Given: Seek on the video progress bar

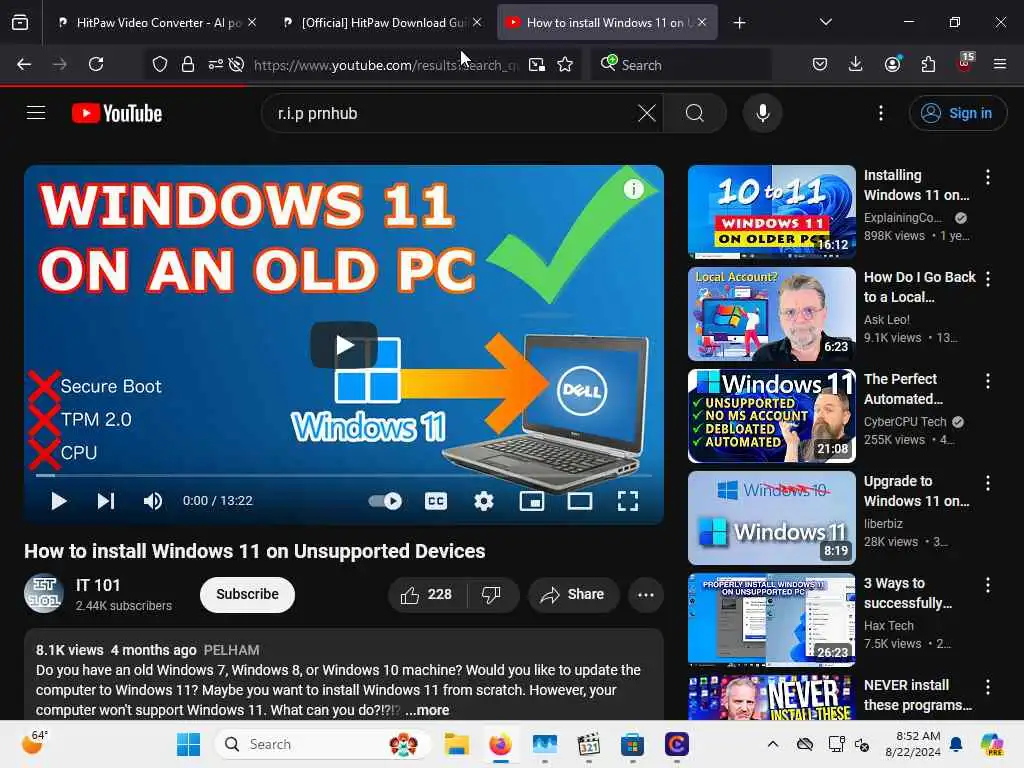Looking at the screenshot, I should pyautogui.click(x=344, y=475).
